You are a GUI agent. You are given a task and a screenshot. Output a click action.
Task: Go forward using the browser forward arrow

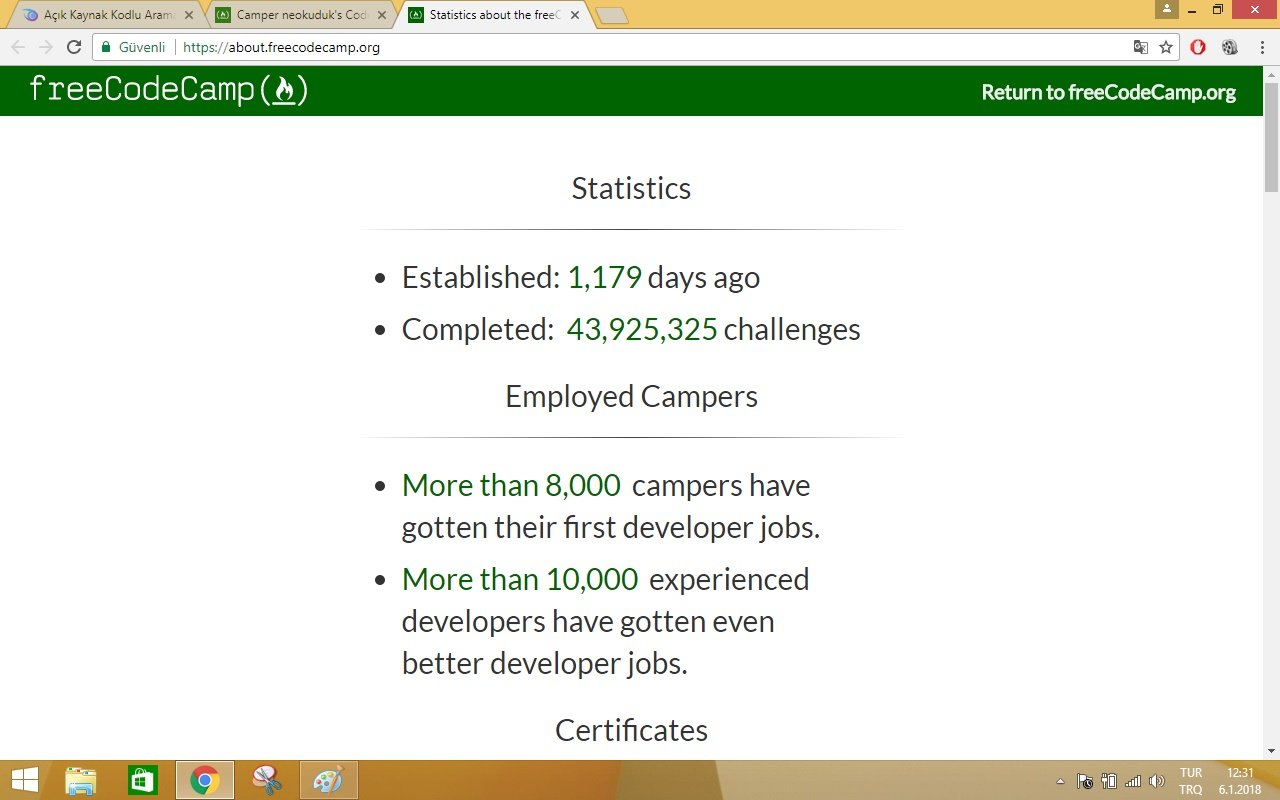45,47
